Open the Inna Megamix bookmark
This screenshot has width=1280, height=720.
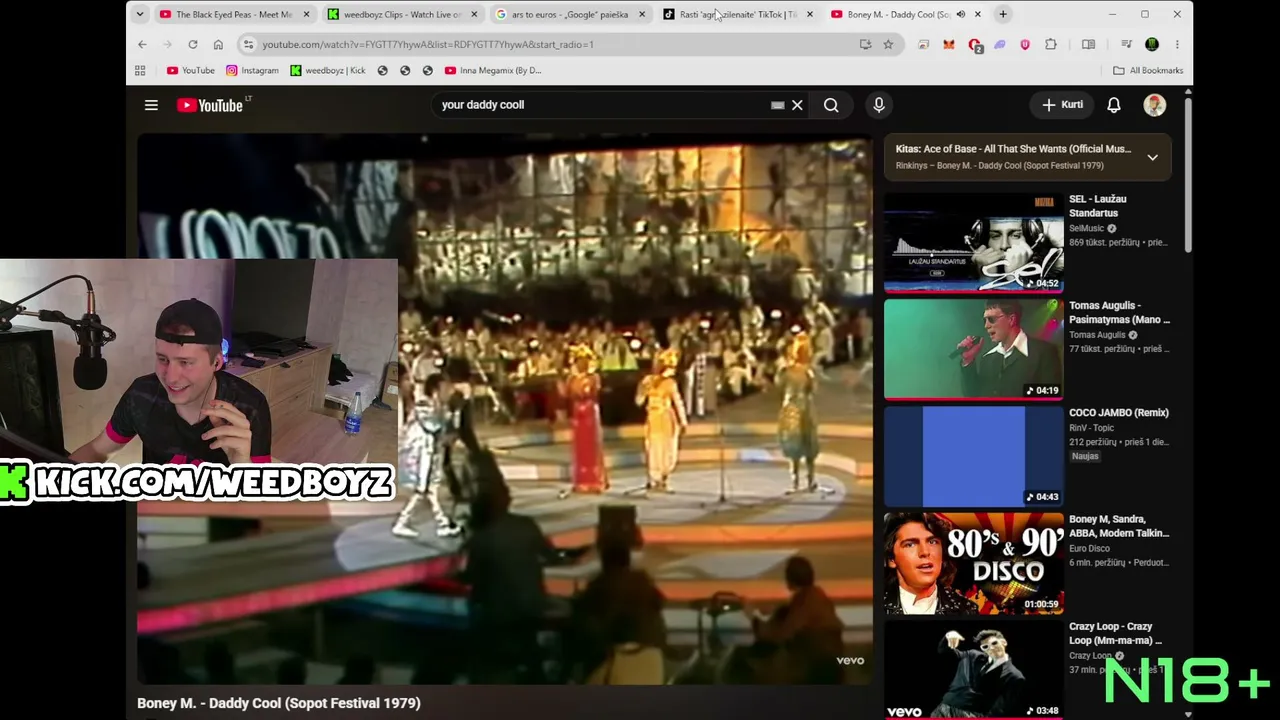click(493, 71)
